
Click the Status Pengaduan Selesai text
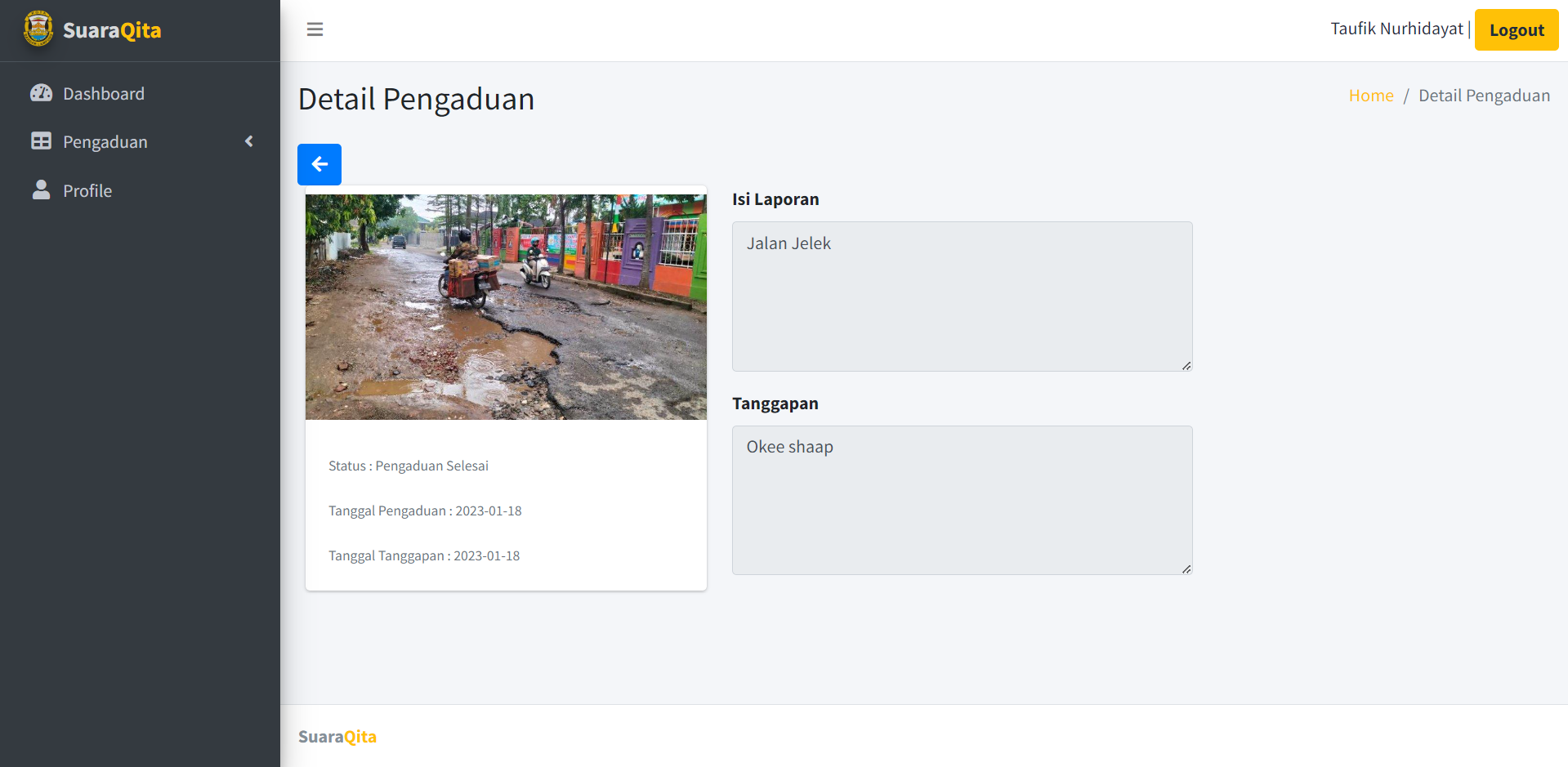[x=408, y=466]
